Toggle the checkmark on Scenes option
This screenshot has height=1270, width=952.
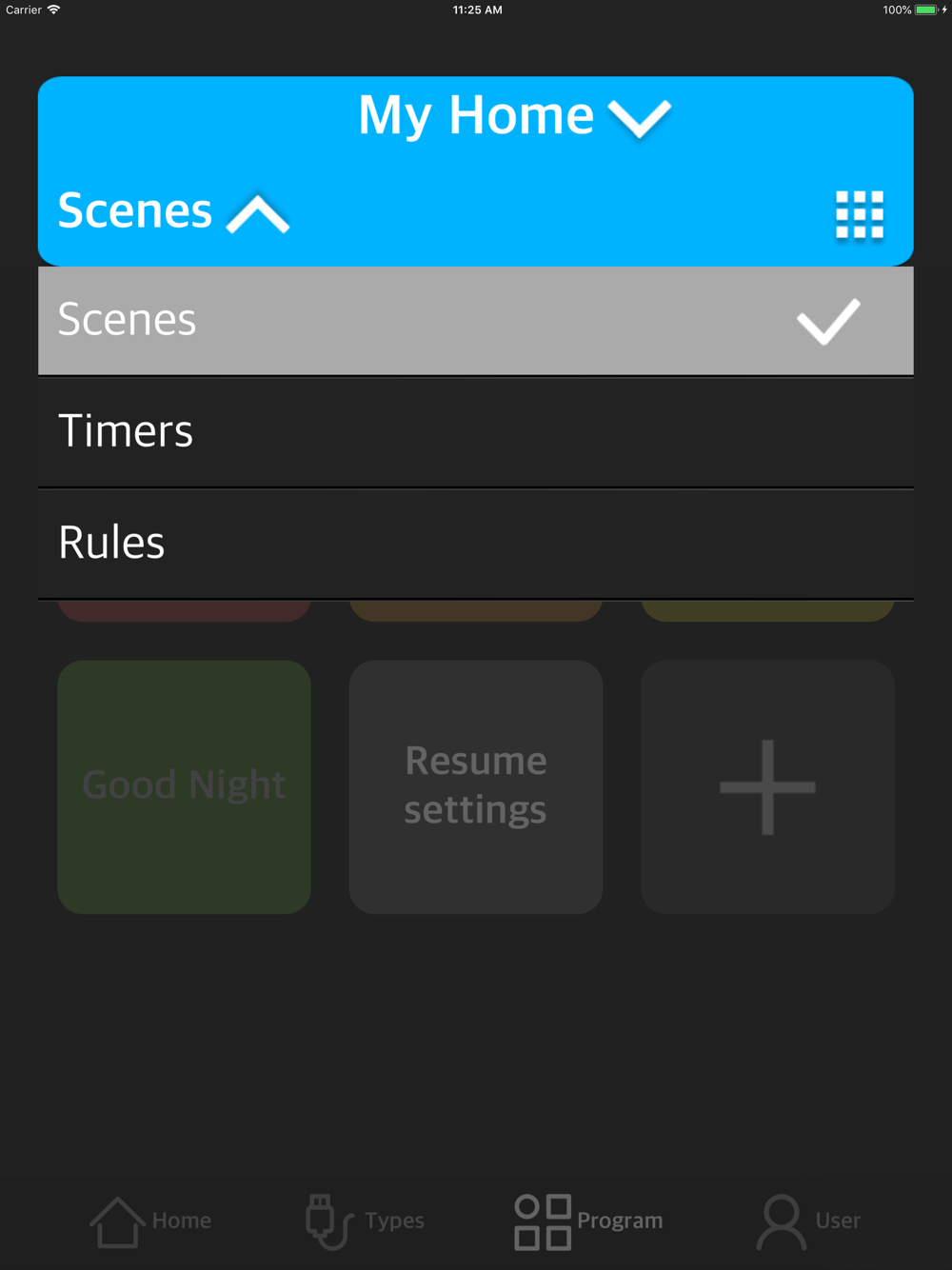point(828,321)
